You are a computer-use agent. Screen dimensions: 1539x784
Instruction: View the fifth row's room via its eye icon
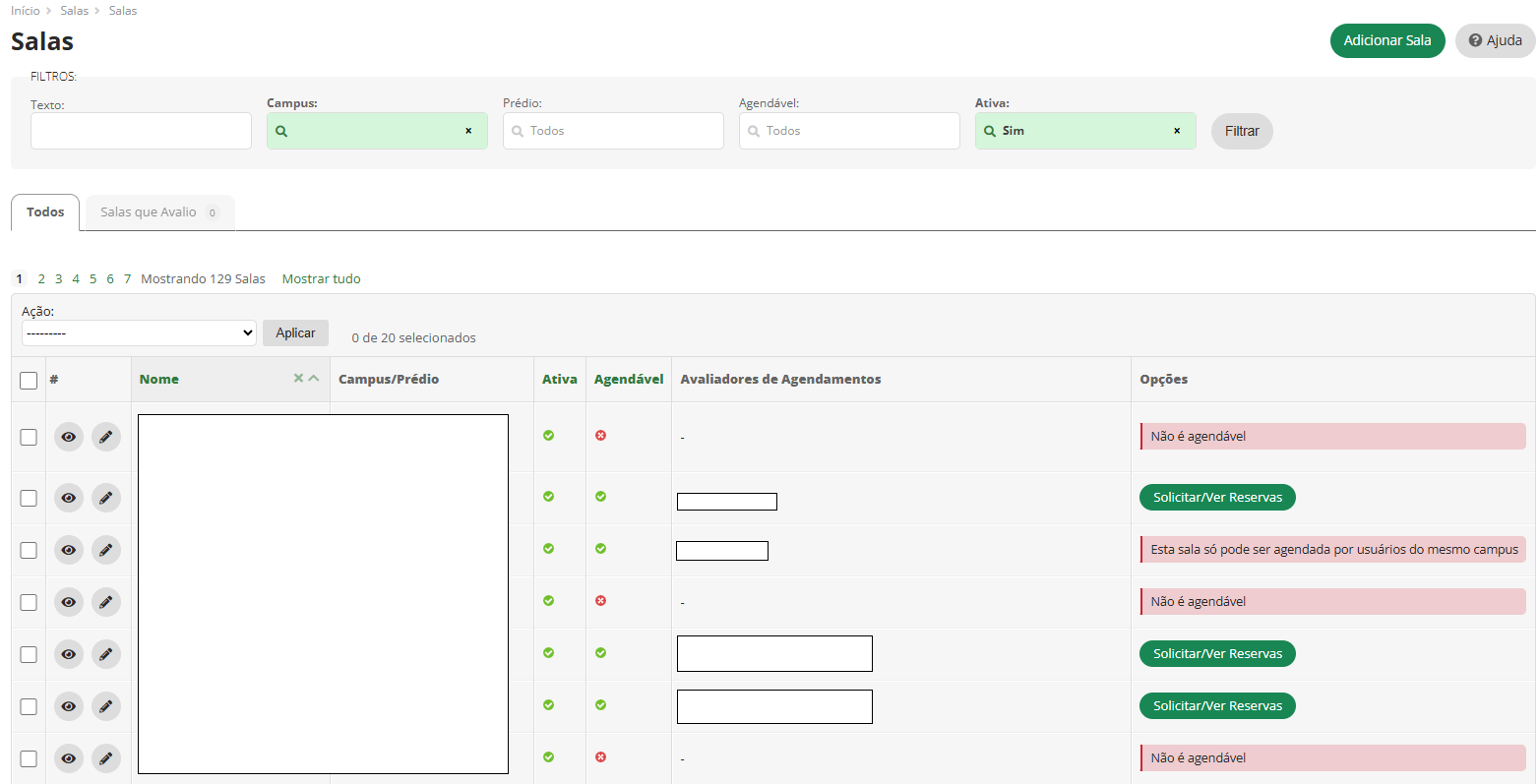click(69, 654)
